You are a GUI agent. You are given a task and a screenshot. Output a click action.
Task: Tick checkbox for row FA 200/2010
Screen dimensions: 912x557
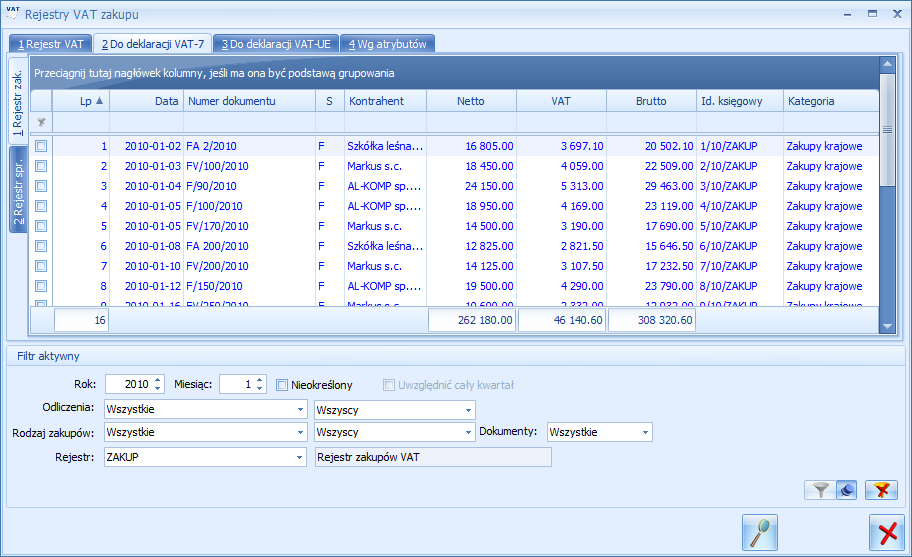coord(41,246)
